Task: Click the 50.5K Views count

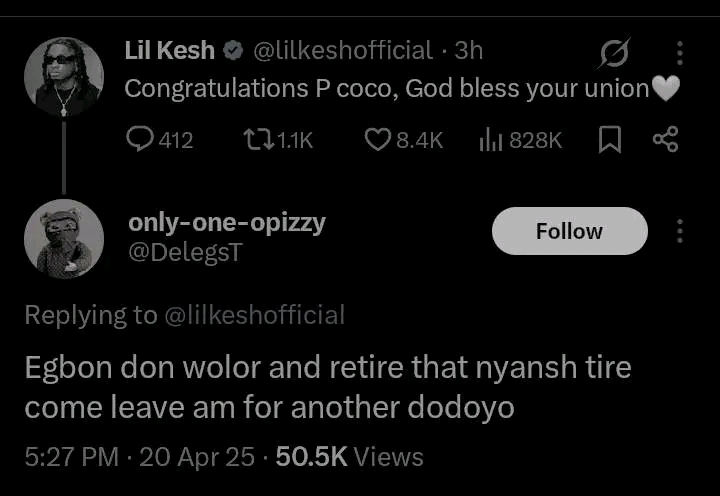Action: [349, 457]
